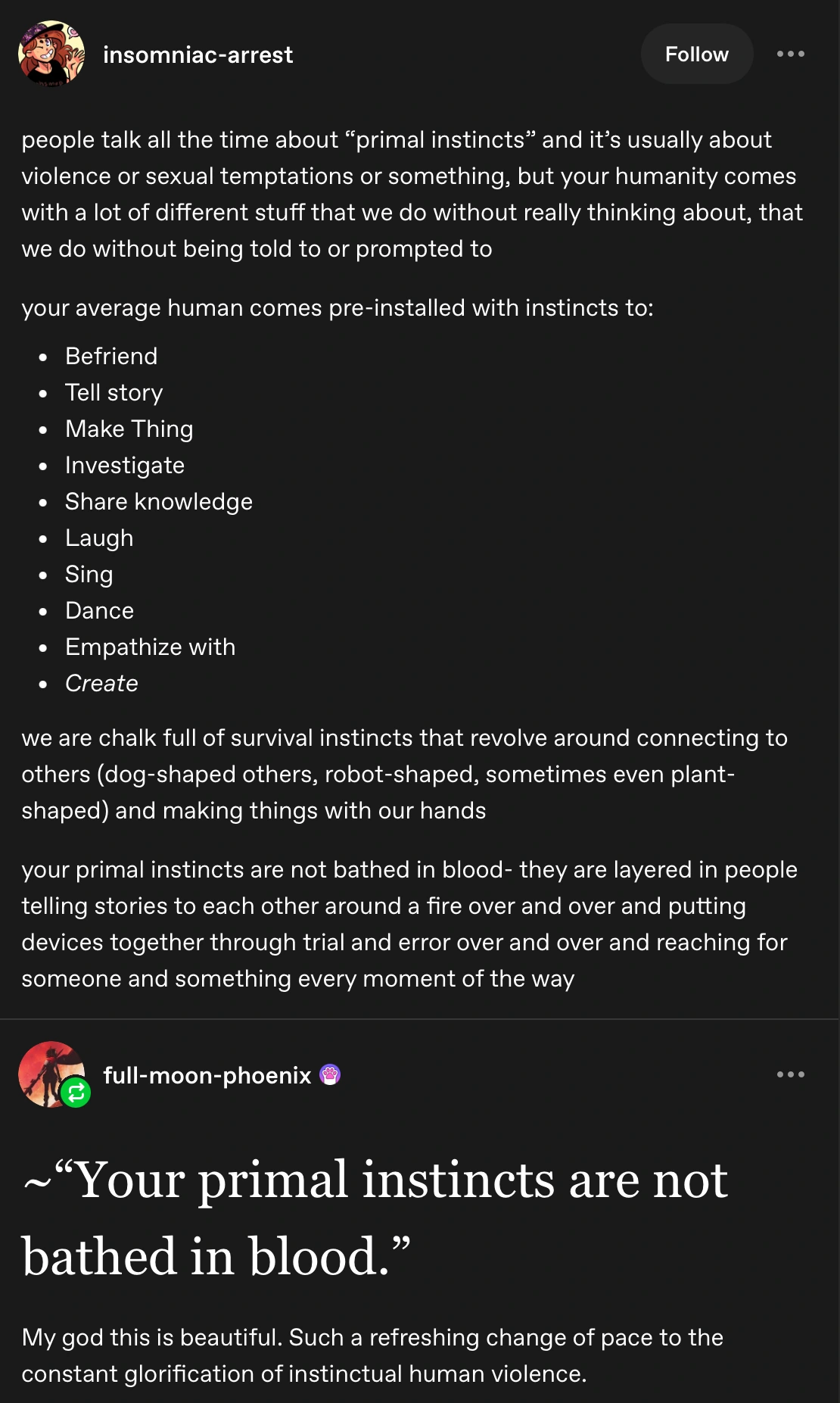Open the insomniac-arrest blog via username

(x=198, y=55)
